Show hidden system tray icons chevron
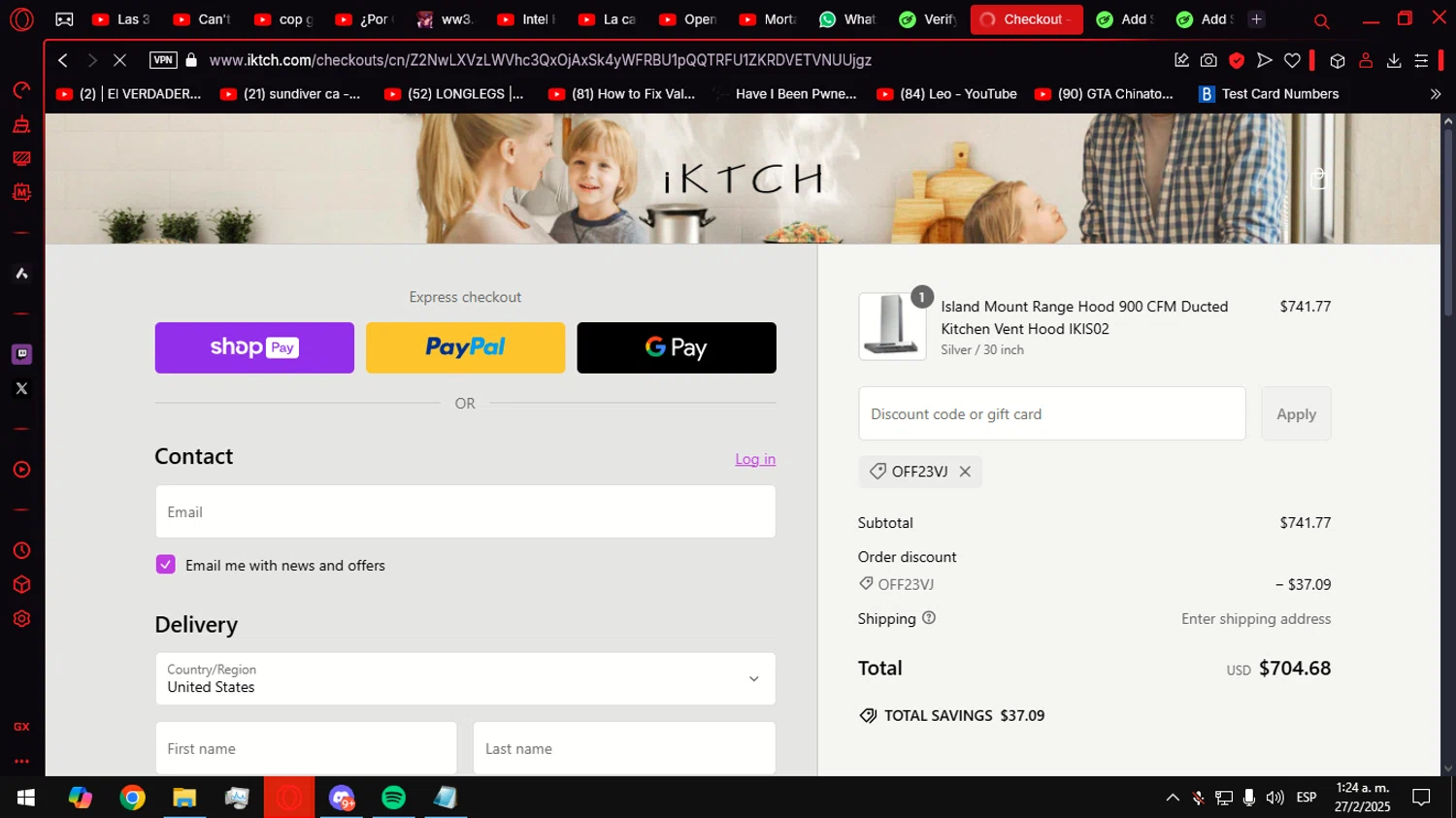 click(1173, 798)
